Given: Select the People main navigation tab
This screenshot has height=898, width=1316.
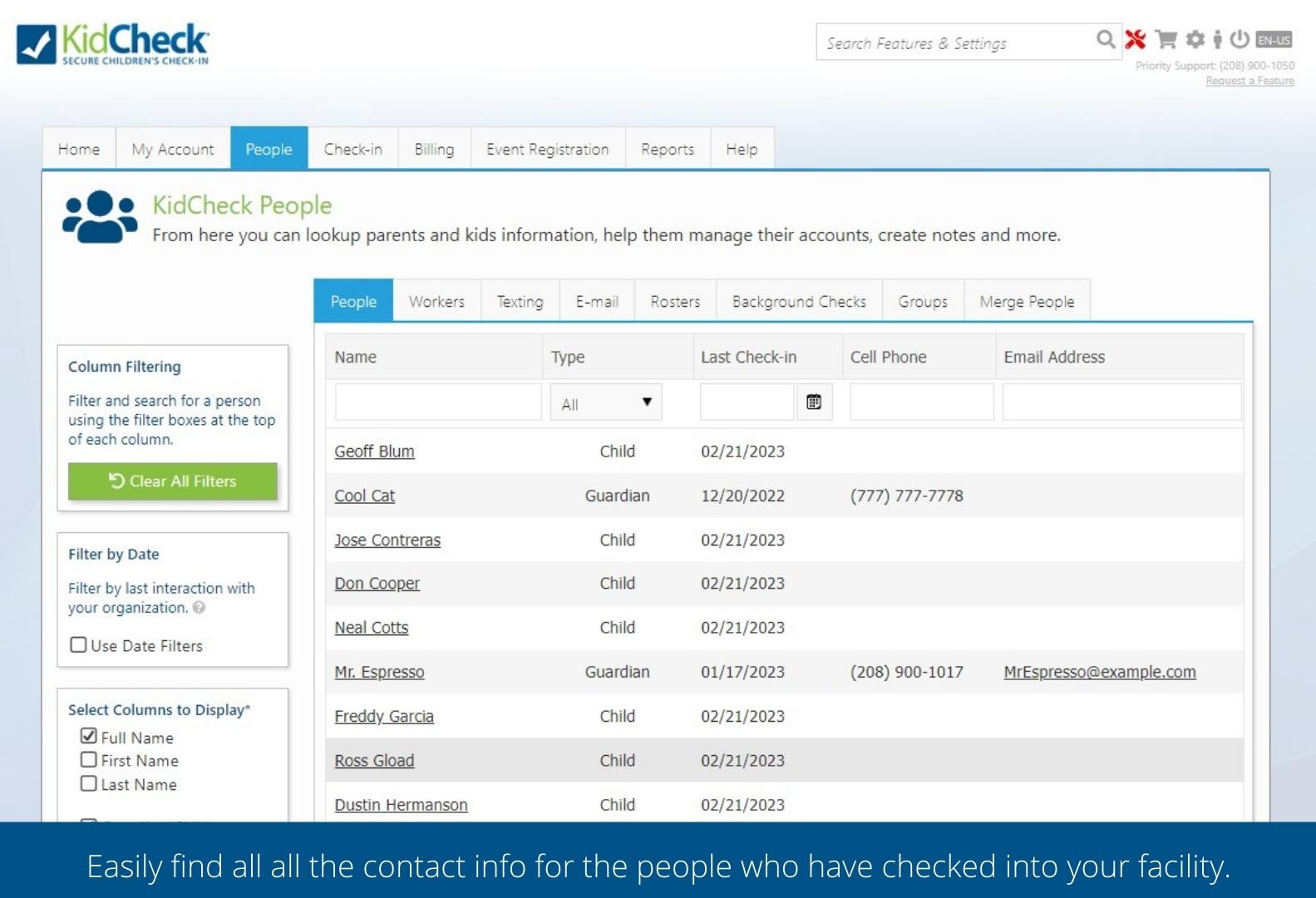Looking at the screenshot, I should 269,149.
